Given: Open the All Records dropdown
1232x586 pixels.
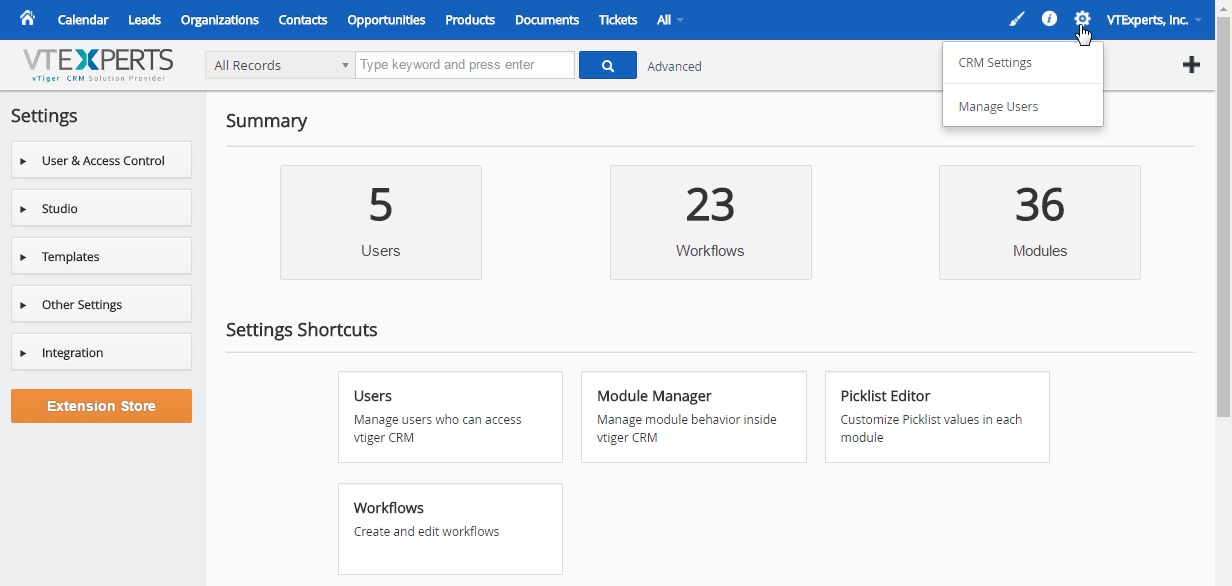Looking at the screenshot, I should coord(280,65).
